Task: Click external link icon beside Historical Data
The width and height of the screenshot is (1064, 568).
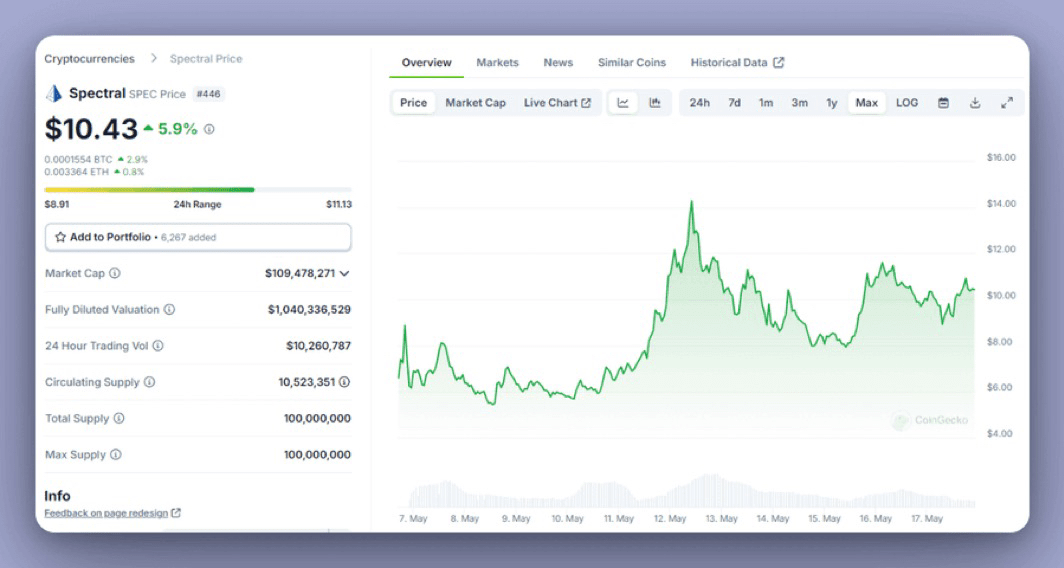Action: pyautogui.click(x=778, y=62)
